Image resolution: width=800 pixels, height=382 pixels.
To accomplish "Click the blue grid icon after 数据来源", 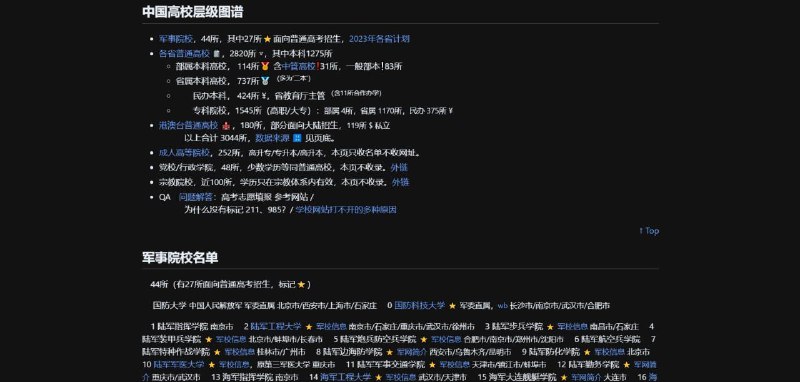I will point(297,138).
